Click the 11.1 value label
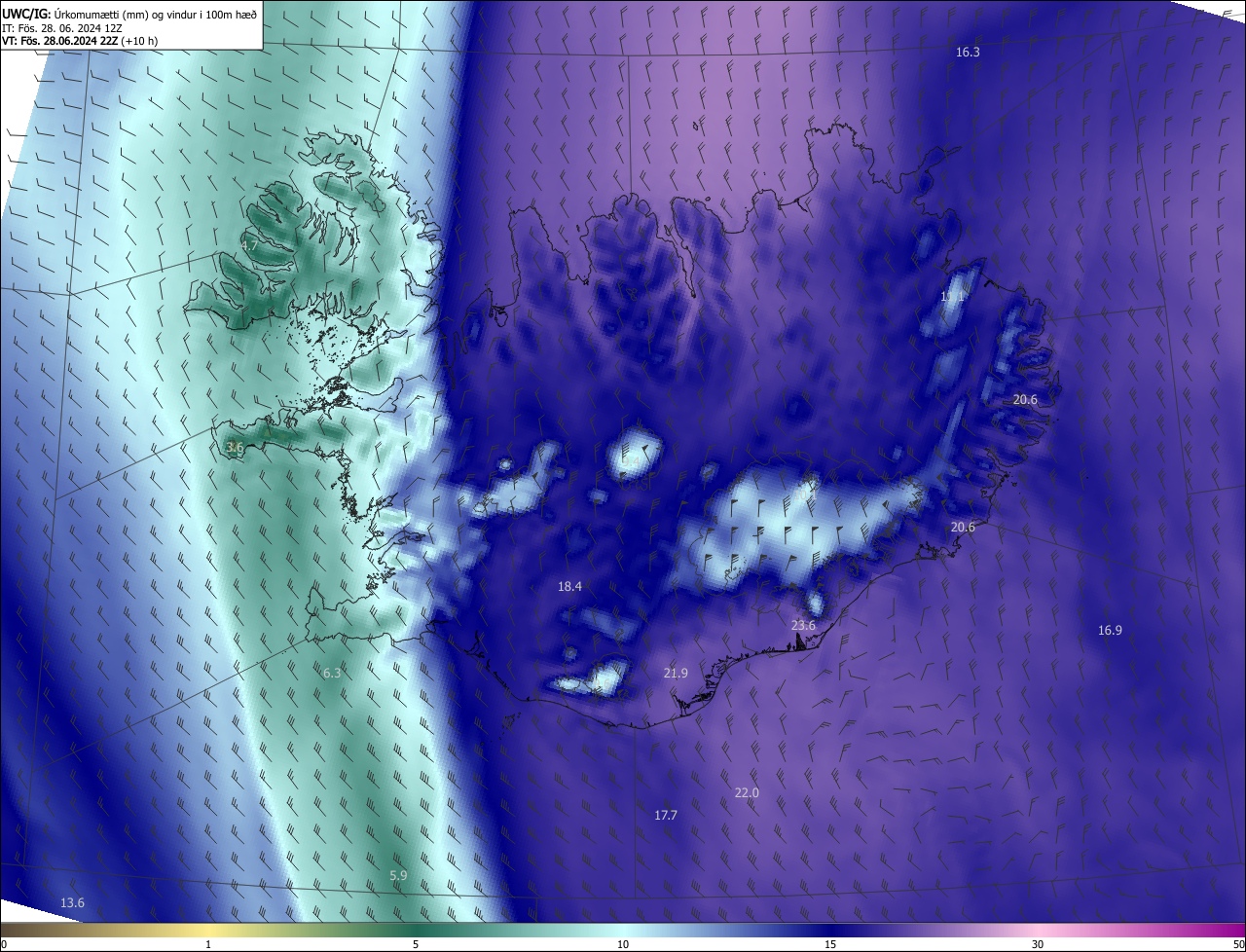Screen dimensions: 1246x952 click(953, 297)
